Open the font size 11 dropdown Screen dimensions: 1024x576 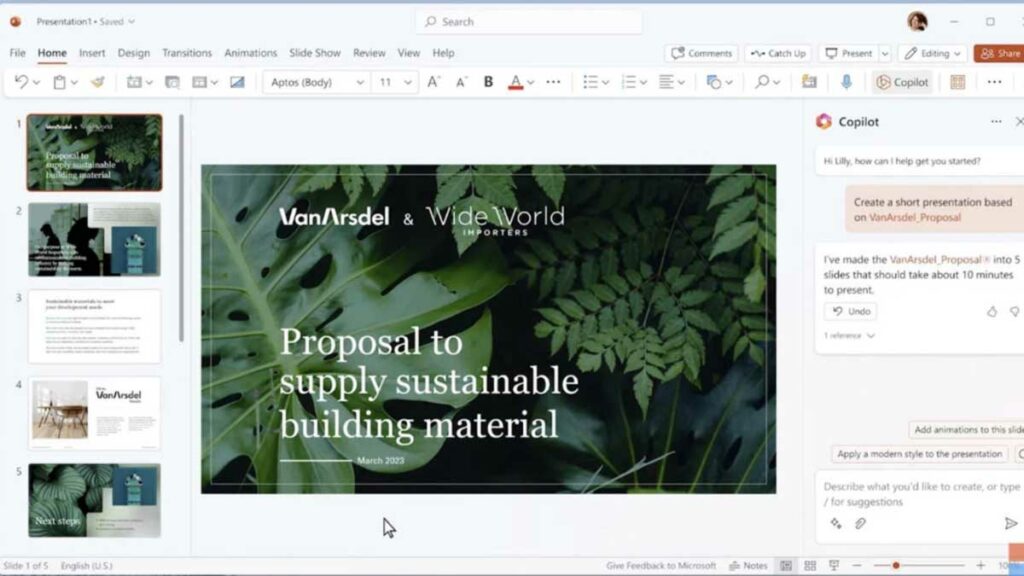(x=394, y=82)
